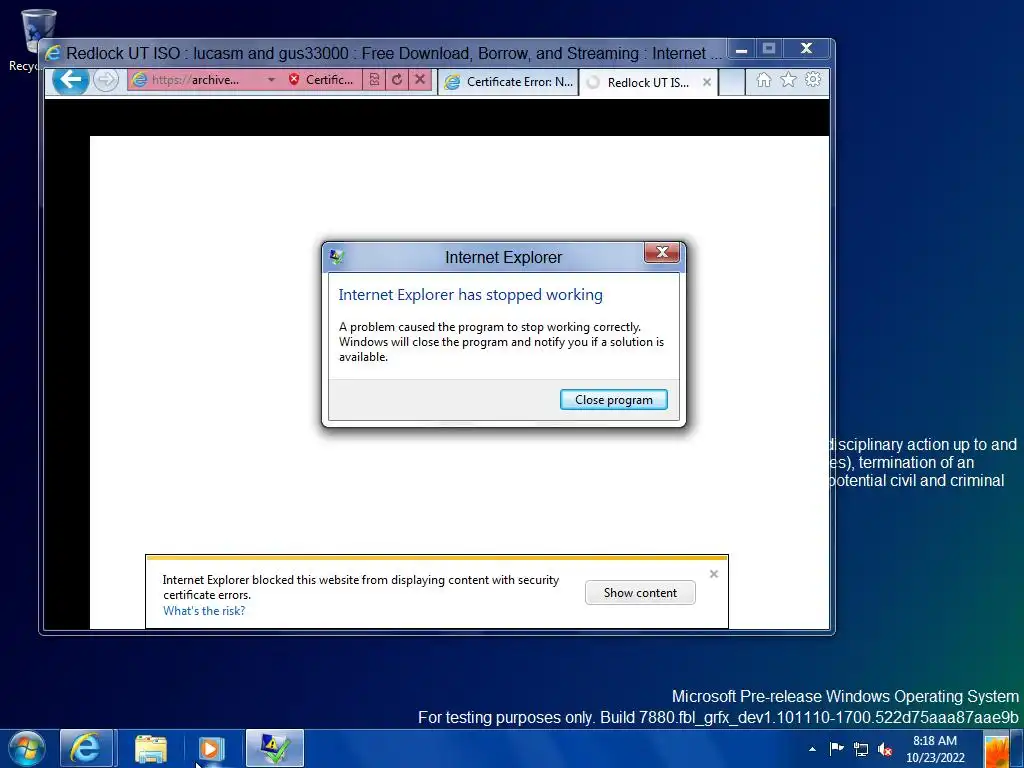
Task: Click the Internet Explorer has stopped working heading
Action: [x=470, y=295]
